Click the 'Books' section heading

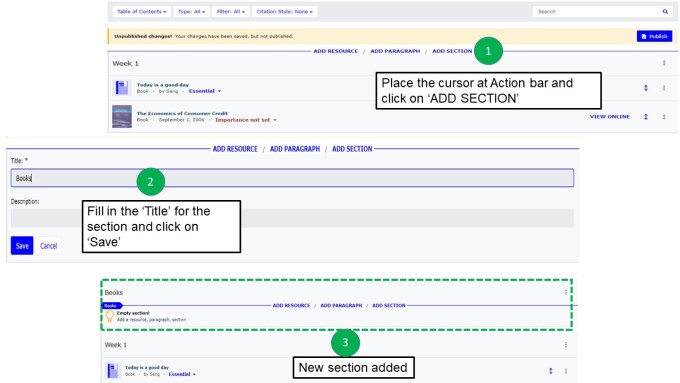(x=114, y=293)
